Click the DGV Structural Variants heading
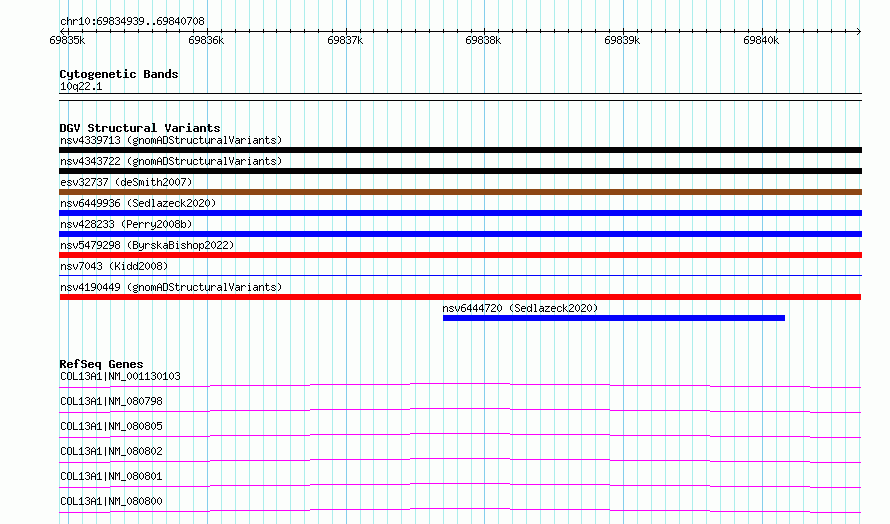Image resolution: width=890 pixels, height=524 pixels. point(140,128)
